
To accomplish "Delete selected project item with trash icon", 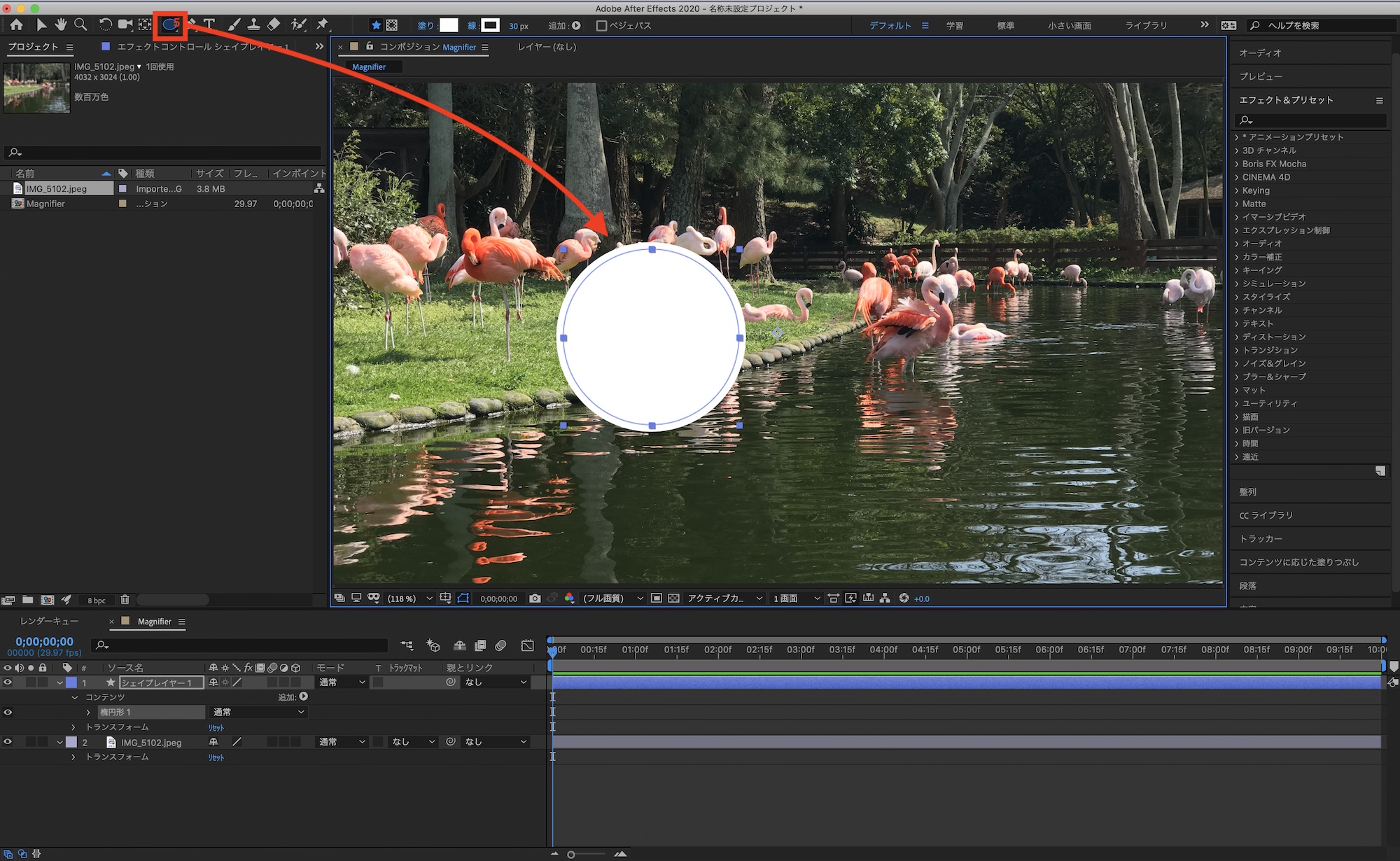I will [125, 600].
